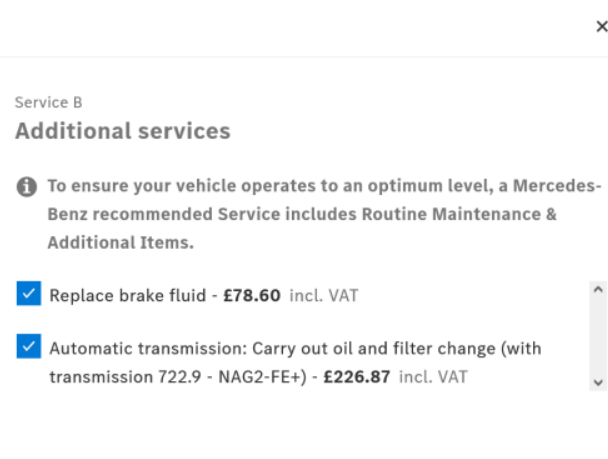The width and height of the screenshot is (608, 459).
Task: Click the Replace brake fluid label
Action: point(124,295)
